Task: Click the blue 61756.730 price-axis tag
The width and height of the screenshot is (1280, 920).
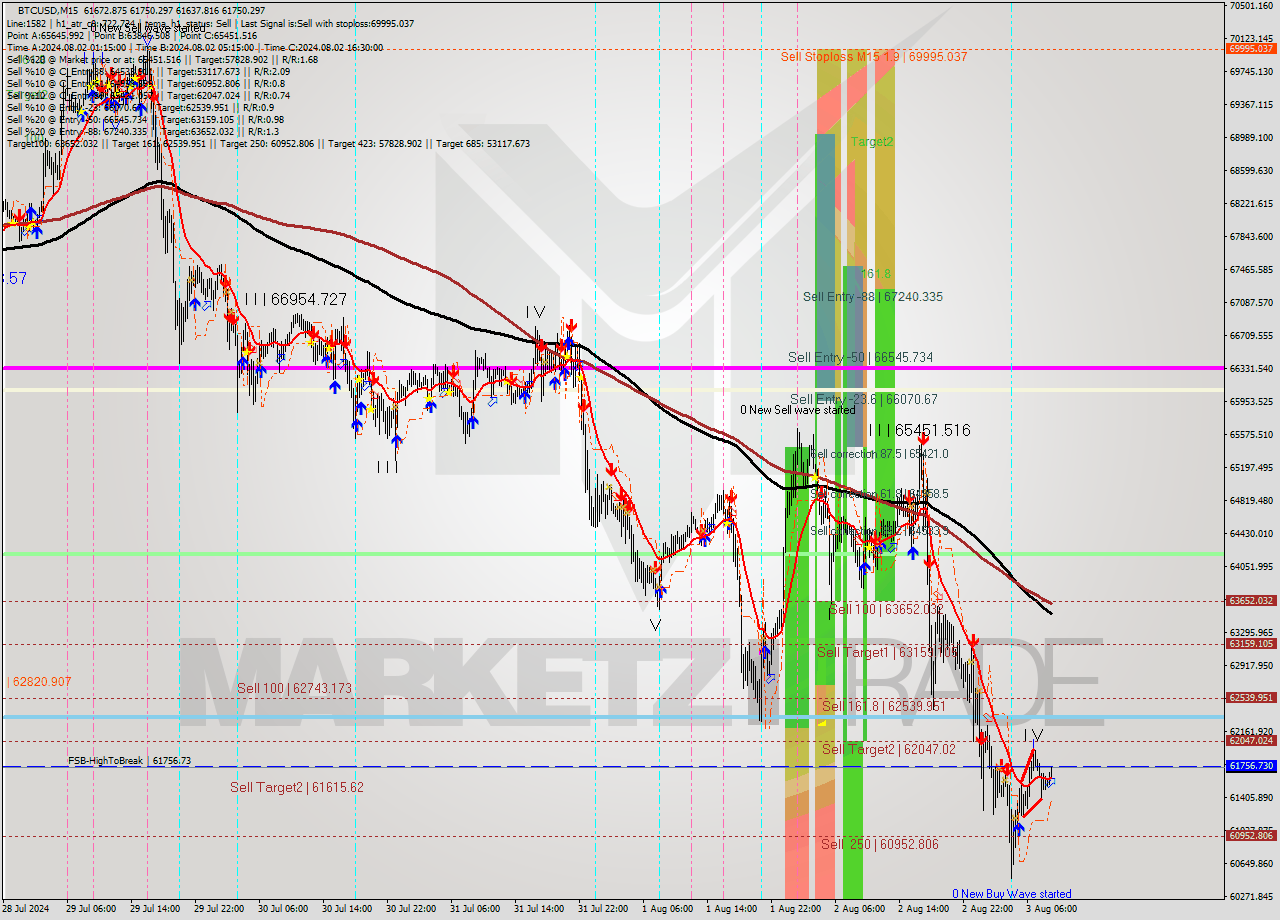Action: (1251, 766)
